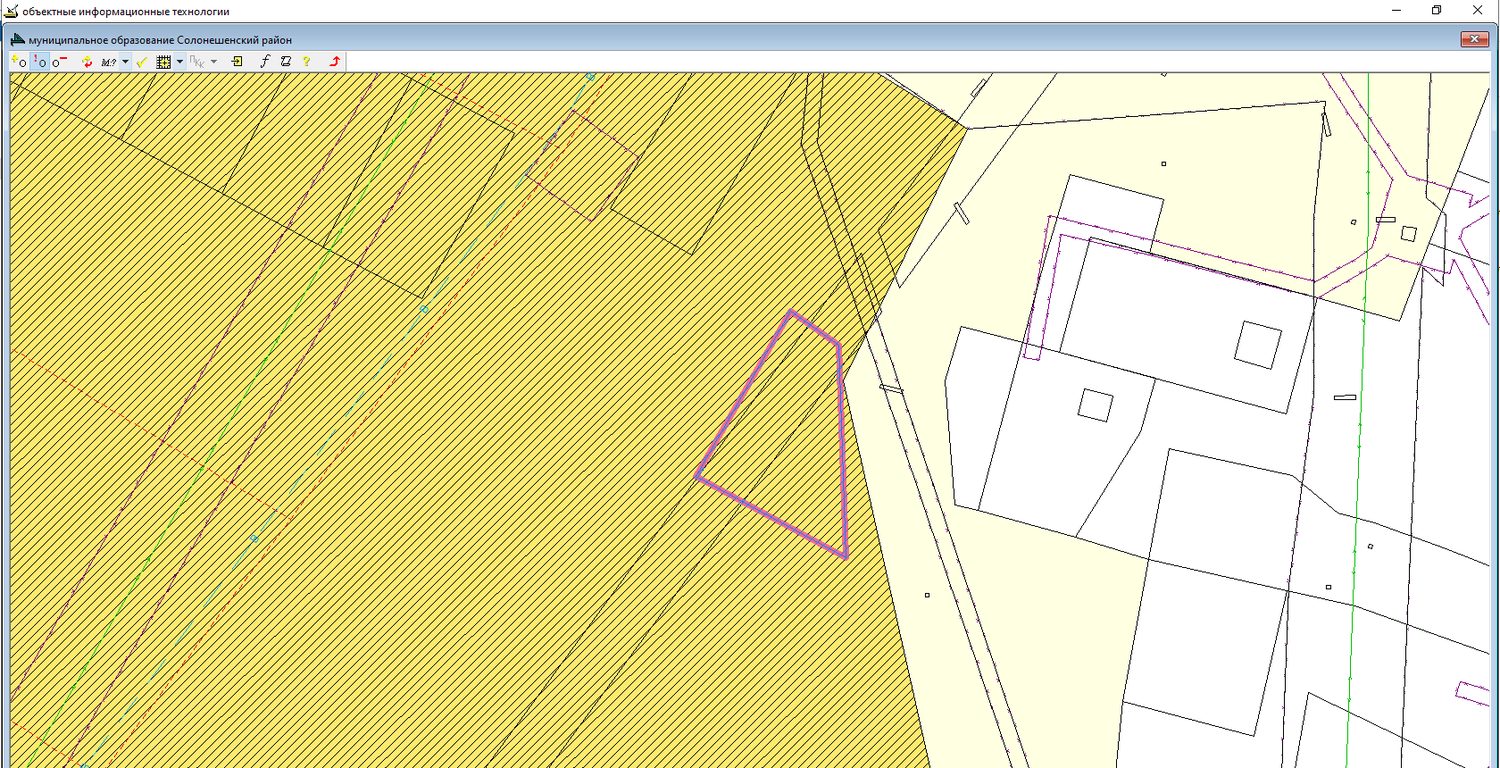Restore down the main application window
Image resolution: width=1500 pixels, height=768 pixels.
pyautogui.click(x=1437, y=10)
